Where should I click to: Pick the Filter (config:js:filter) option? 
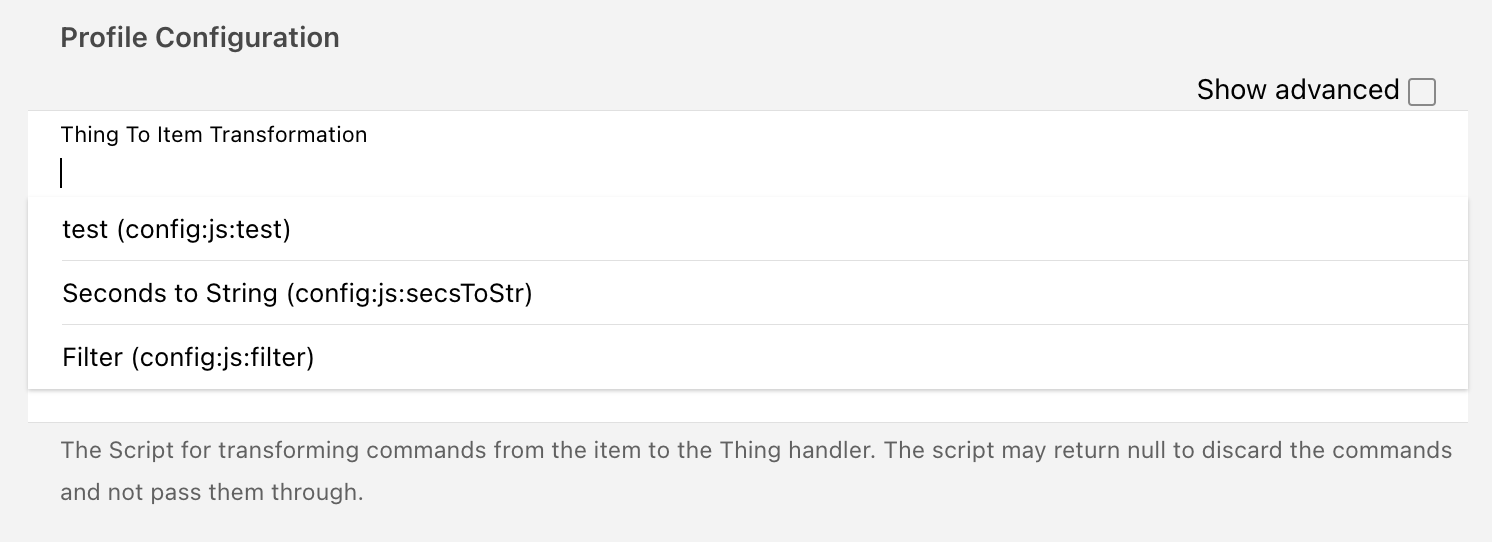click(188, 357)
